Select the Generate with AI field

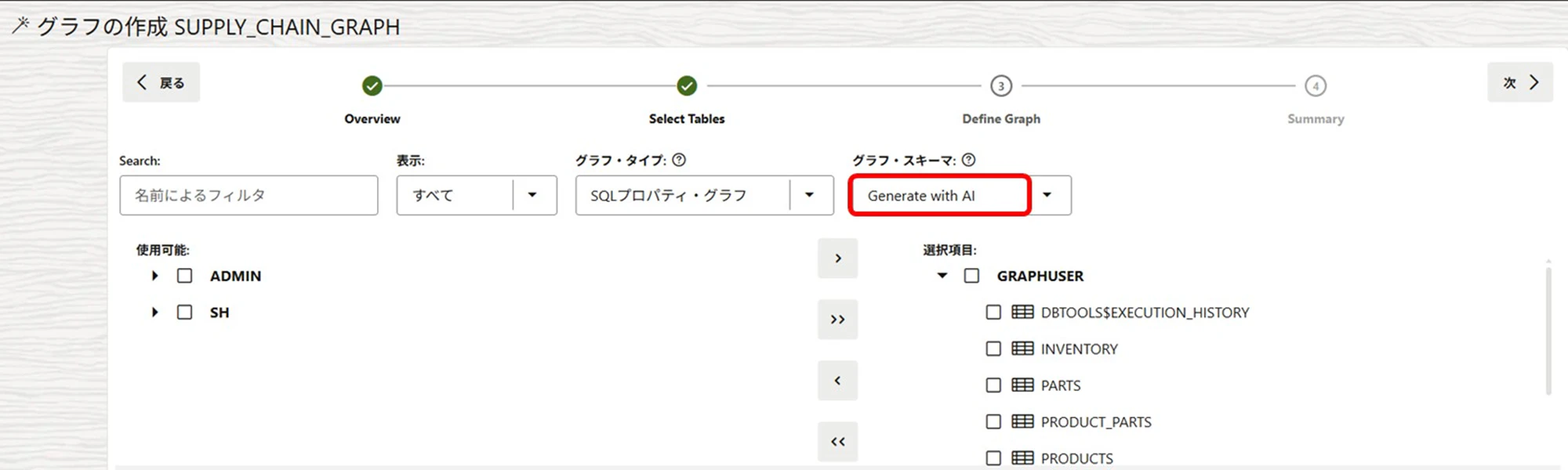[939, 195]
